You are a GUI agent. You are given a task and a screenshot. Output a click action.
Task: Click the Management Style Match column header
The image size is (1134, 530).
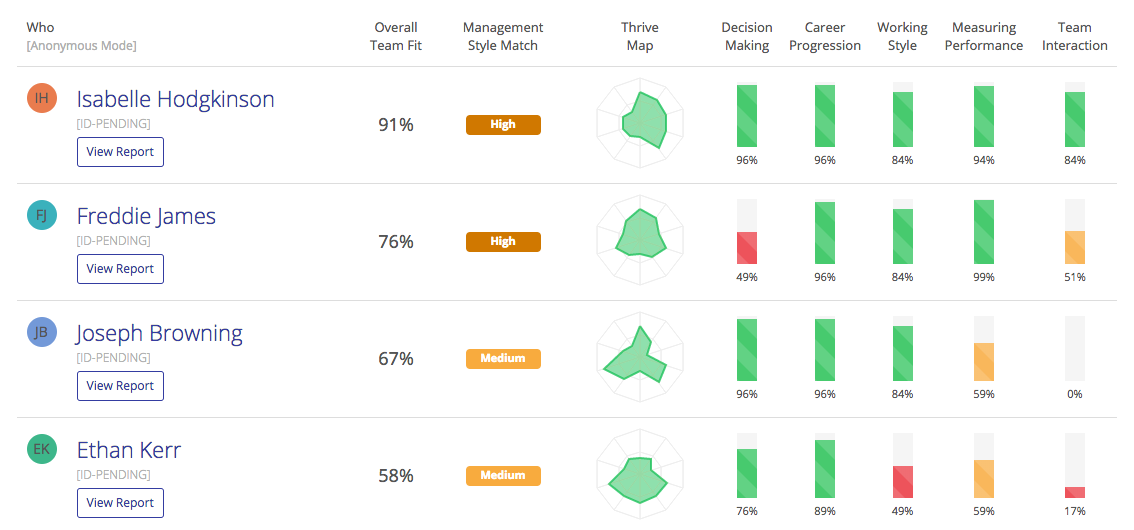point(503,36)
